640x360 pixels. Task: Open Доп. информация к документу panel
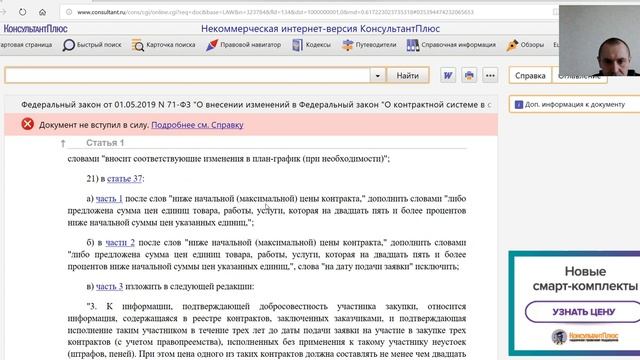click(575, 104)
